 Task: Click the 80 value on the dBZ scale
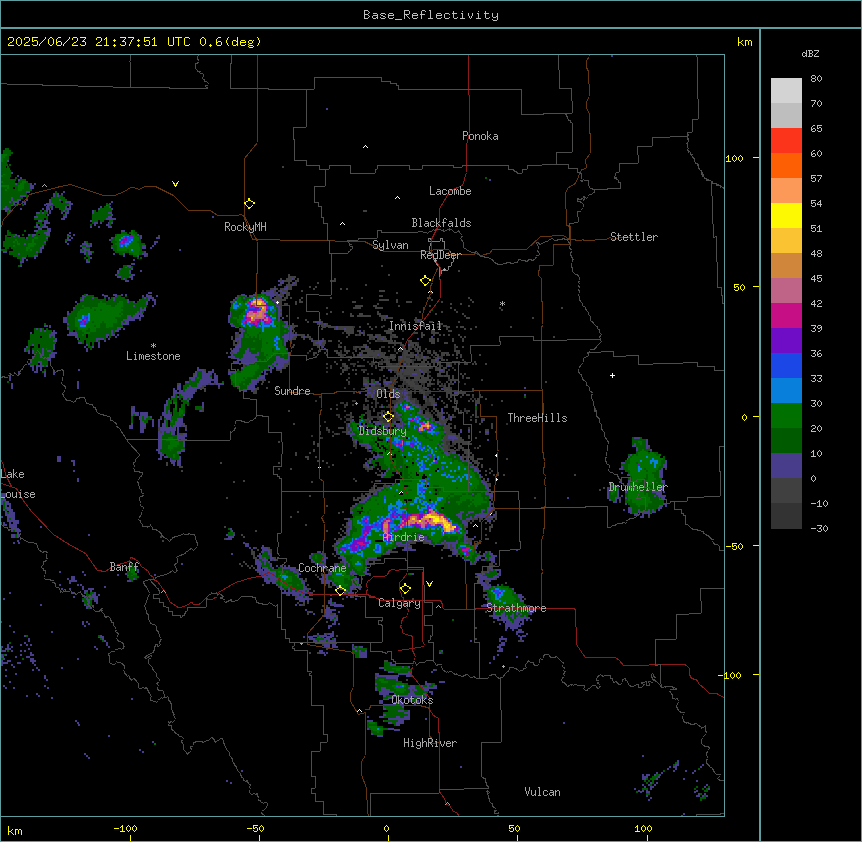(816, 79)
